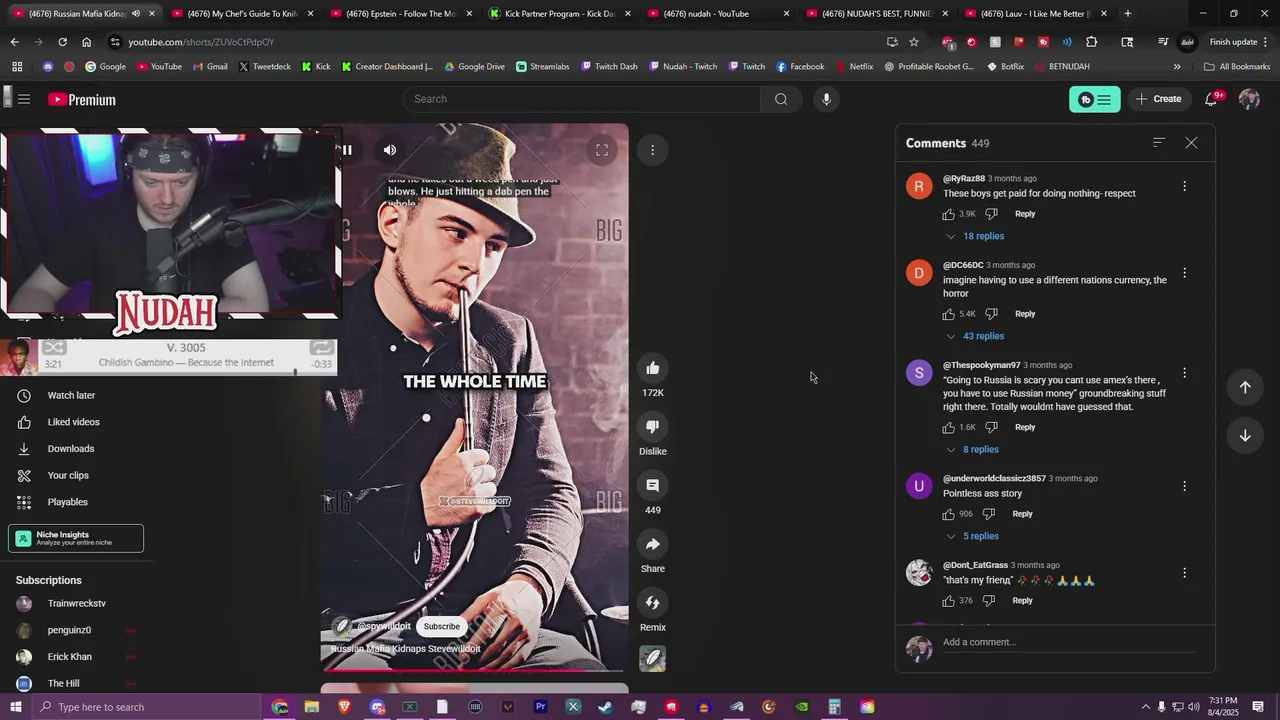Open YouTube notifications bell

tap(1211, 99)
